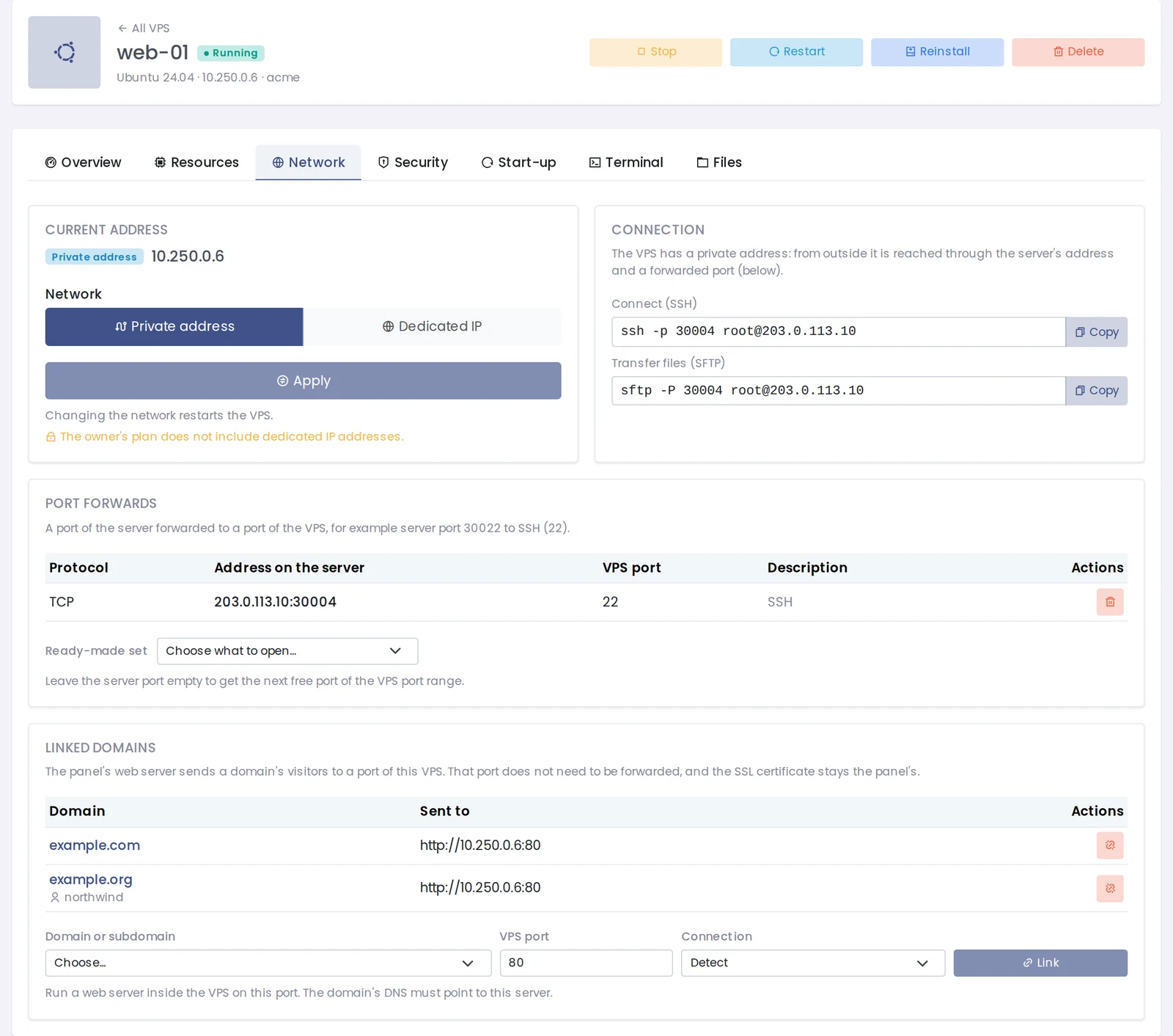Screen dimensions: 1173x1036
Task: Stop the web-01 VPS
Action: tap(655, 52)
